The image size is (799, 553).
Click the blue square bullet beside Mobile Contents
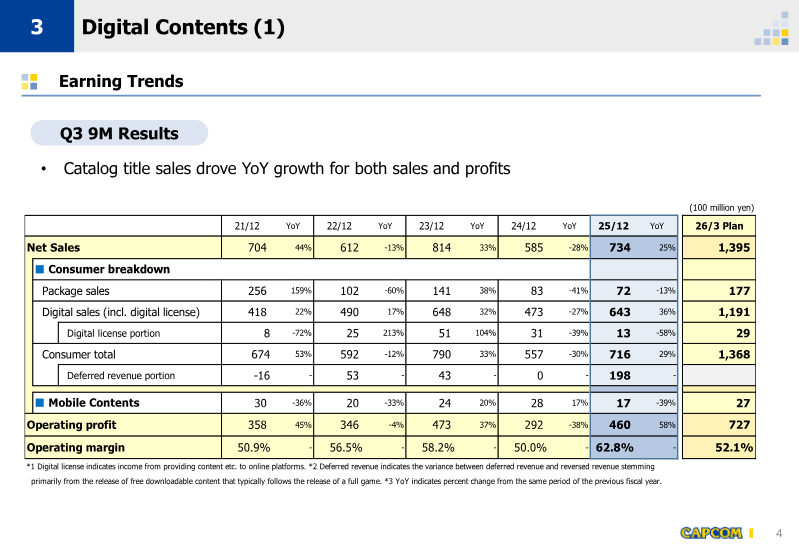(40, 403)
